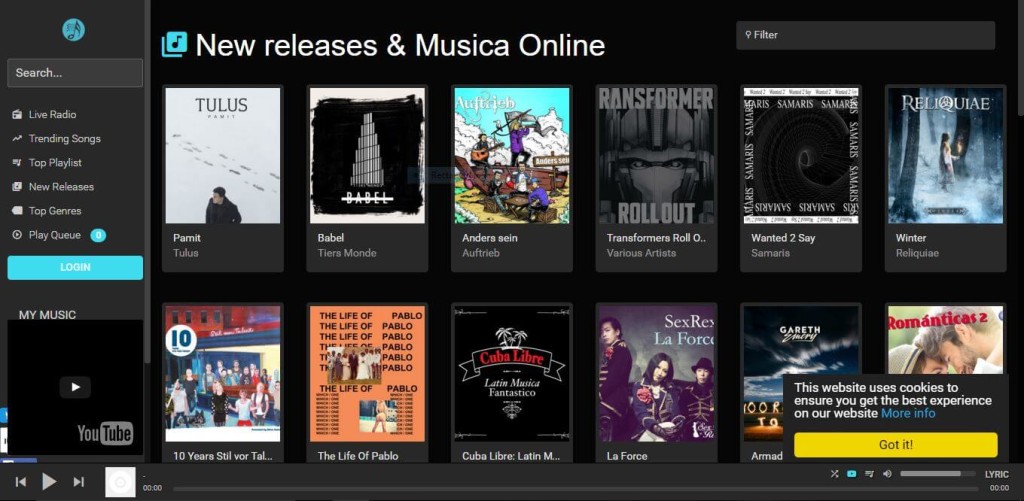The image size is (1024, 501).
Task: Click the Filter input field
Action: point(865,35)
